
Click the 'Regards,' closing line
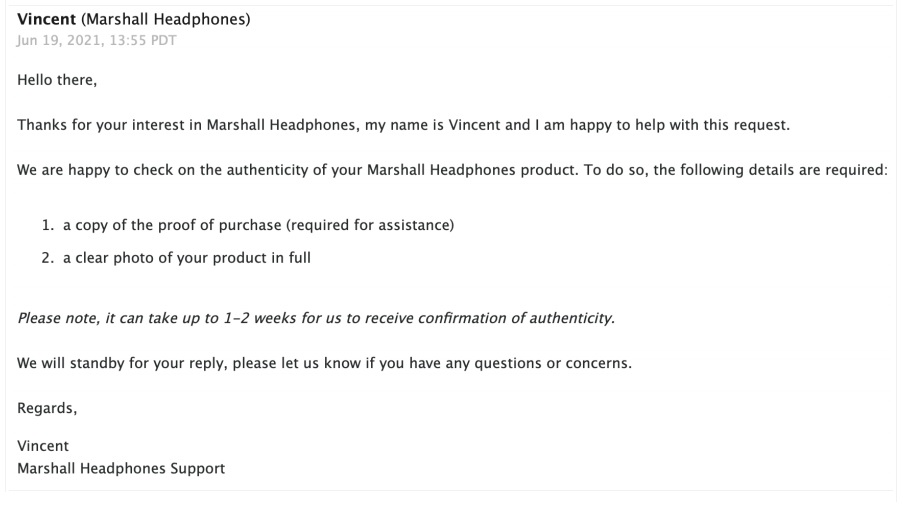tap(47, 408)
